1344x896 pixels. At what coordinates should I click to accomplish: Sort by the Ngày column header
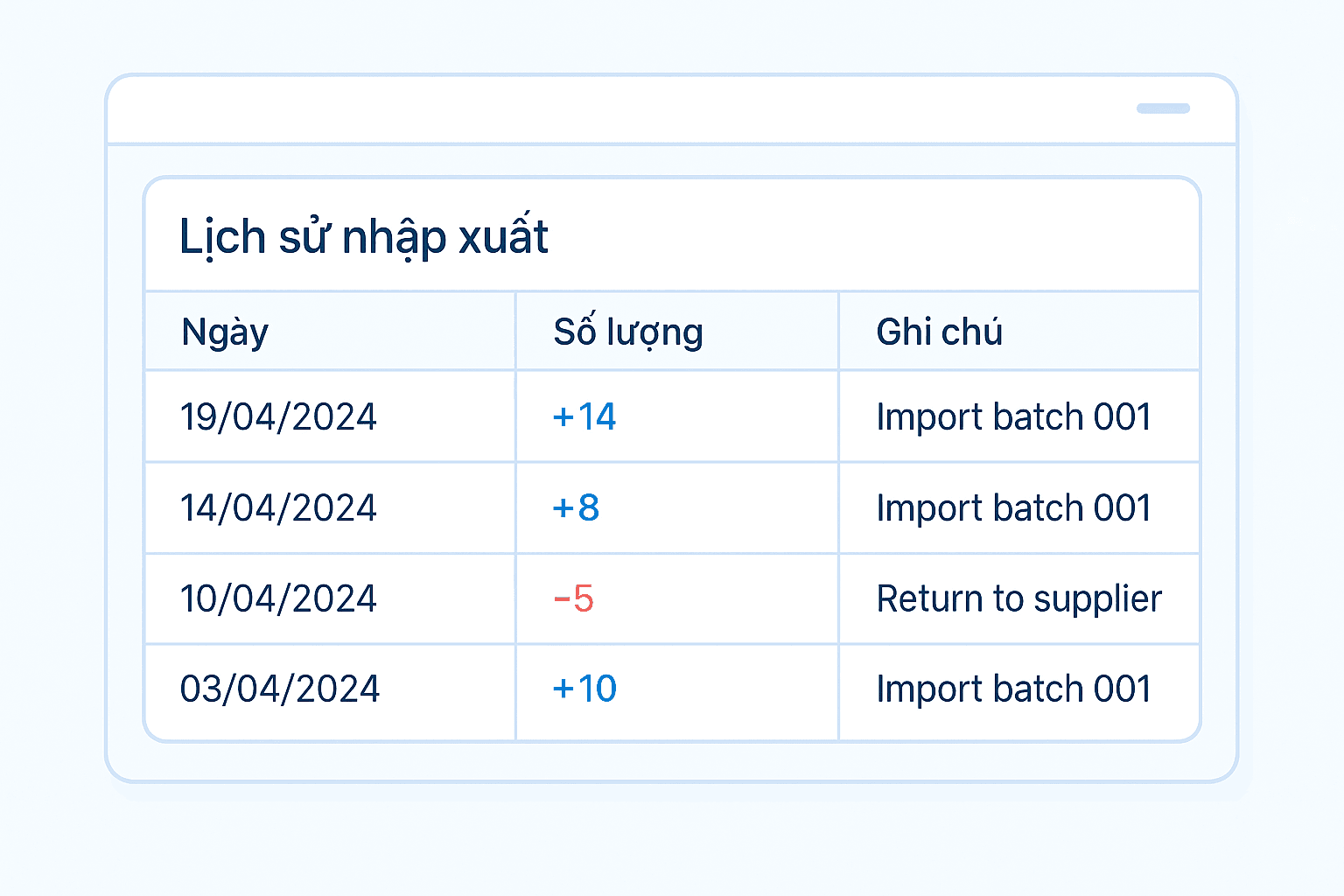point(225,332)
